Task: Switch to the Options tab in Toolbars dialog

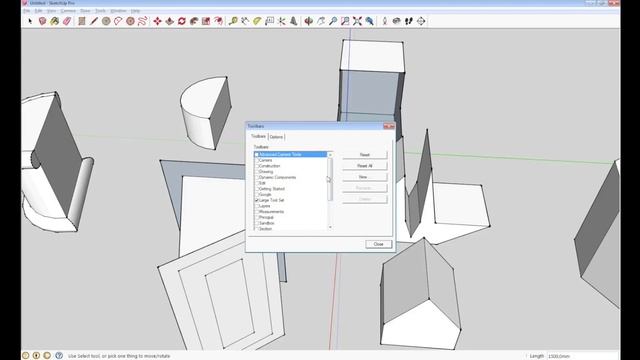Action: 276,137
